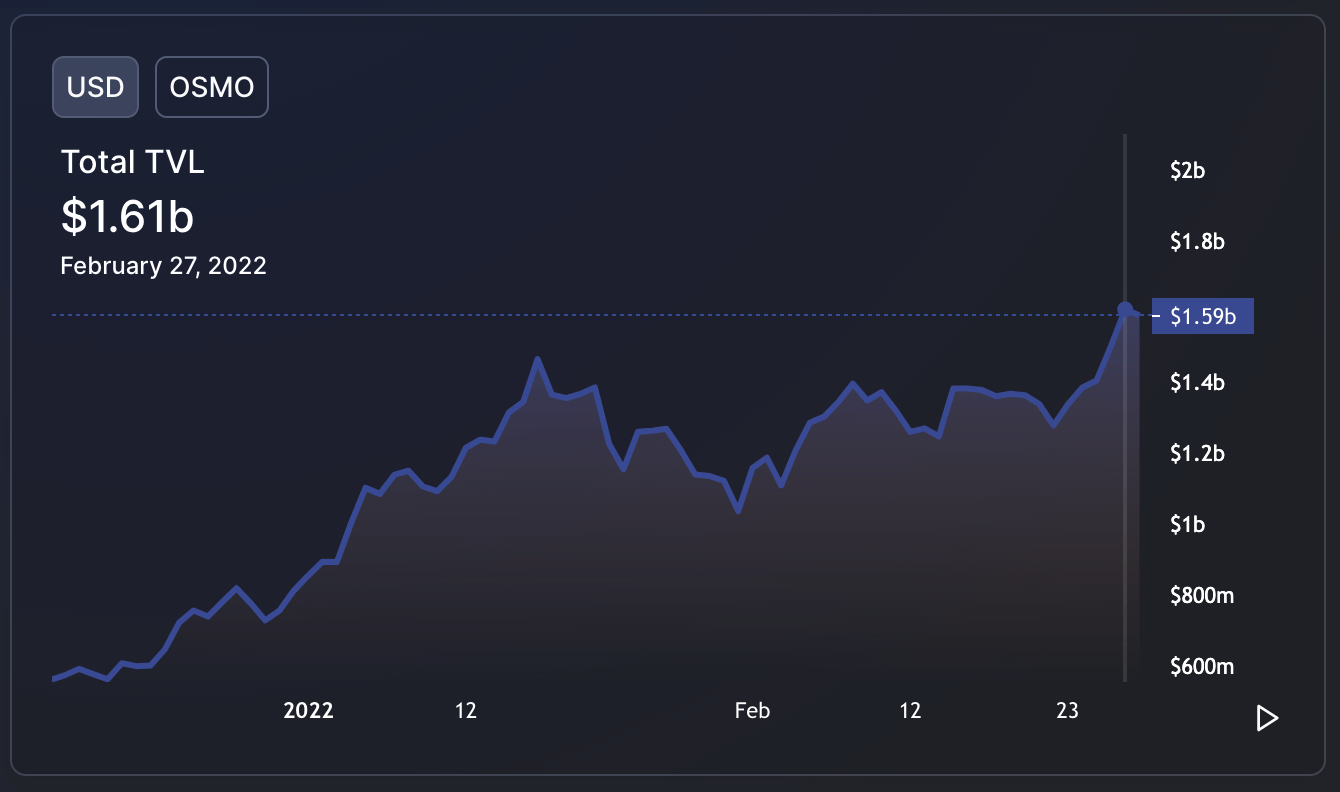Click the play arrow icon
The height and width of the screenshot is (792, 1340).
pyautogui.click(x=1267, y=718)
